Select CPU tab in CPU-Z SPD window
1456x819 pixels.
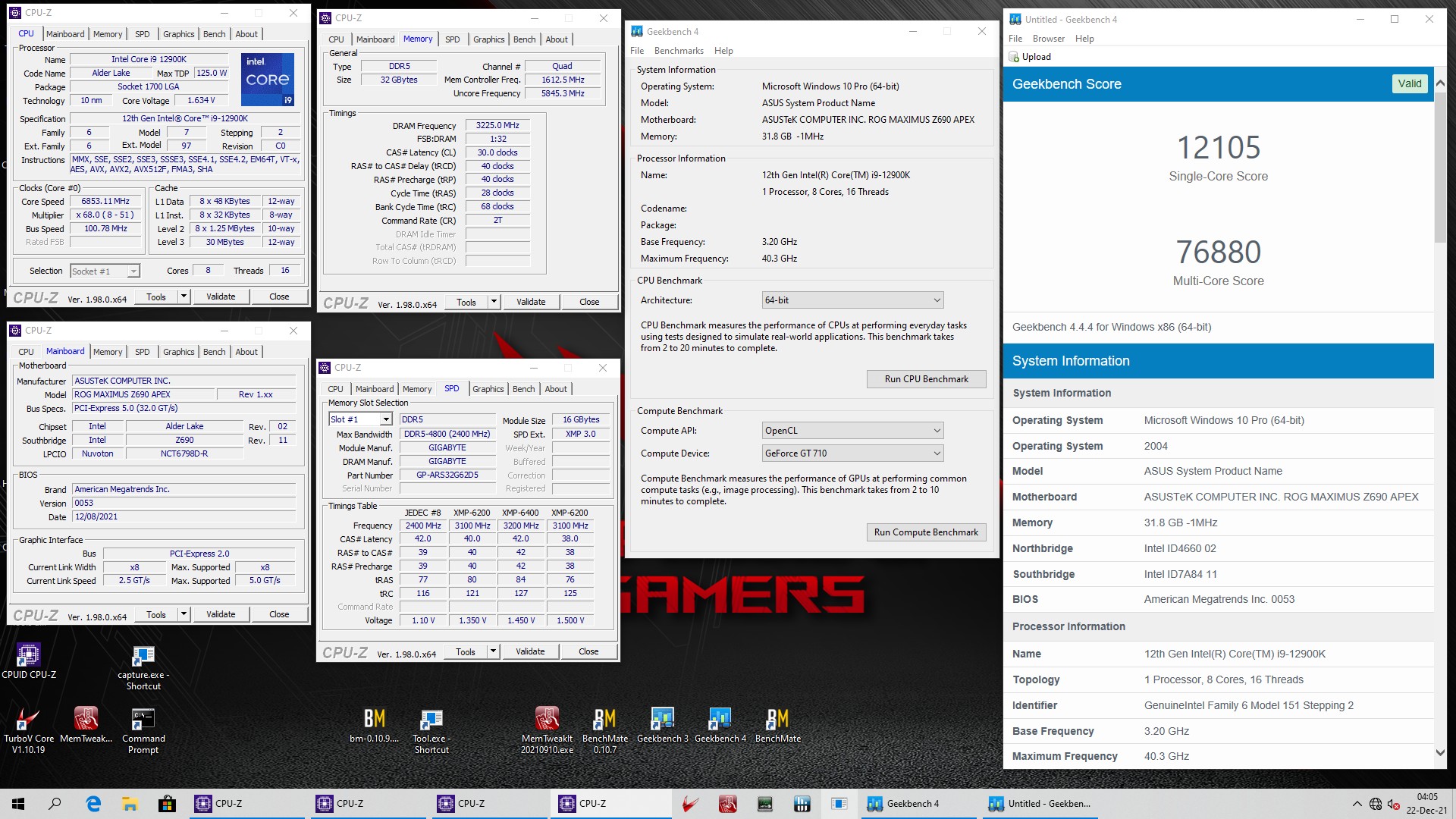(x=335, y=389)
